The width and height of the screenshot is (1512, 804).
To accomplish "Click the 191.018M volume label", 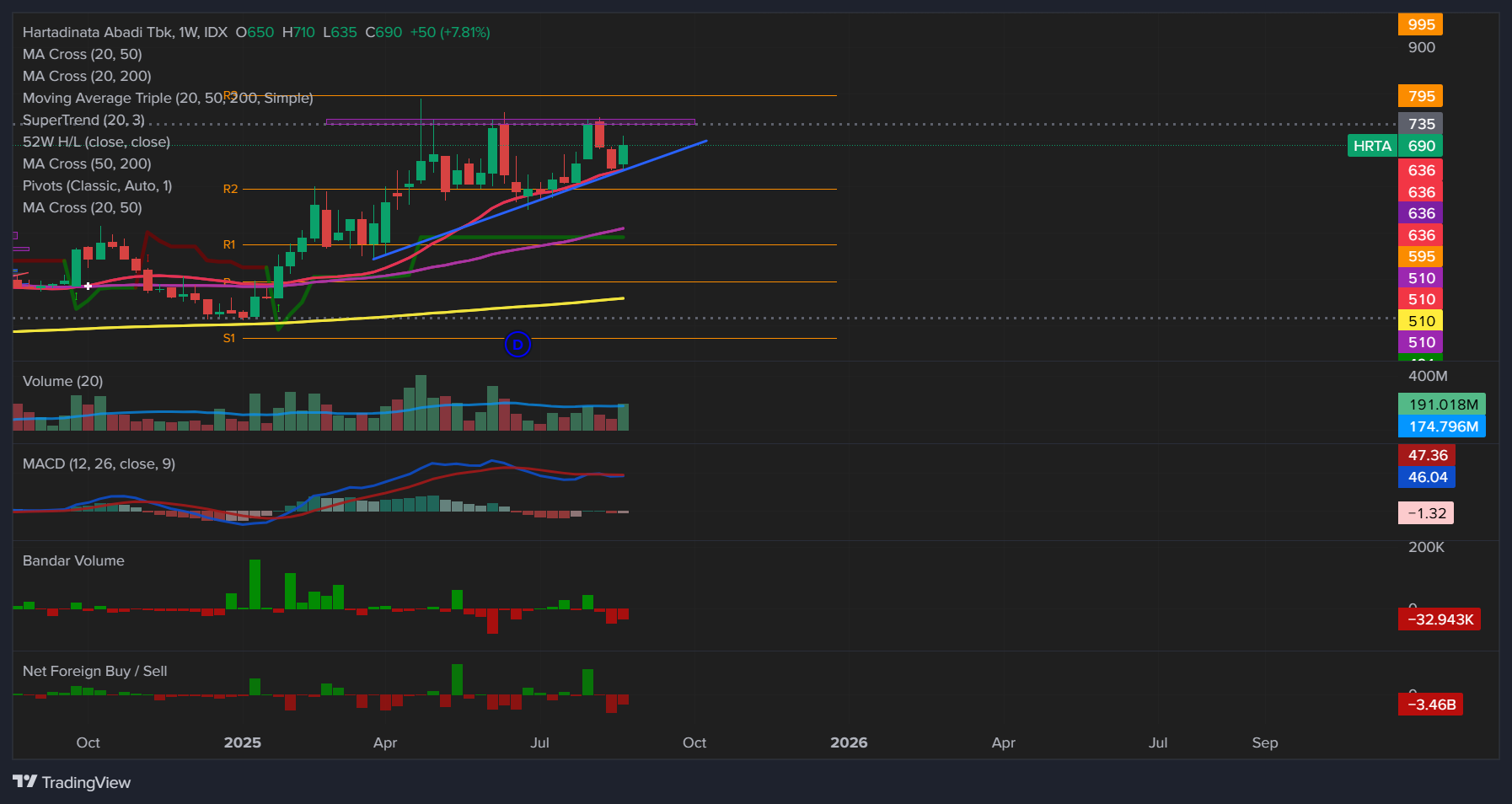I will click(1442, 405).
